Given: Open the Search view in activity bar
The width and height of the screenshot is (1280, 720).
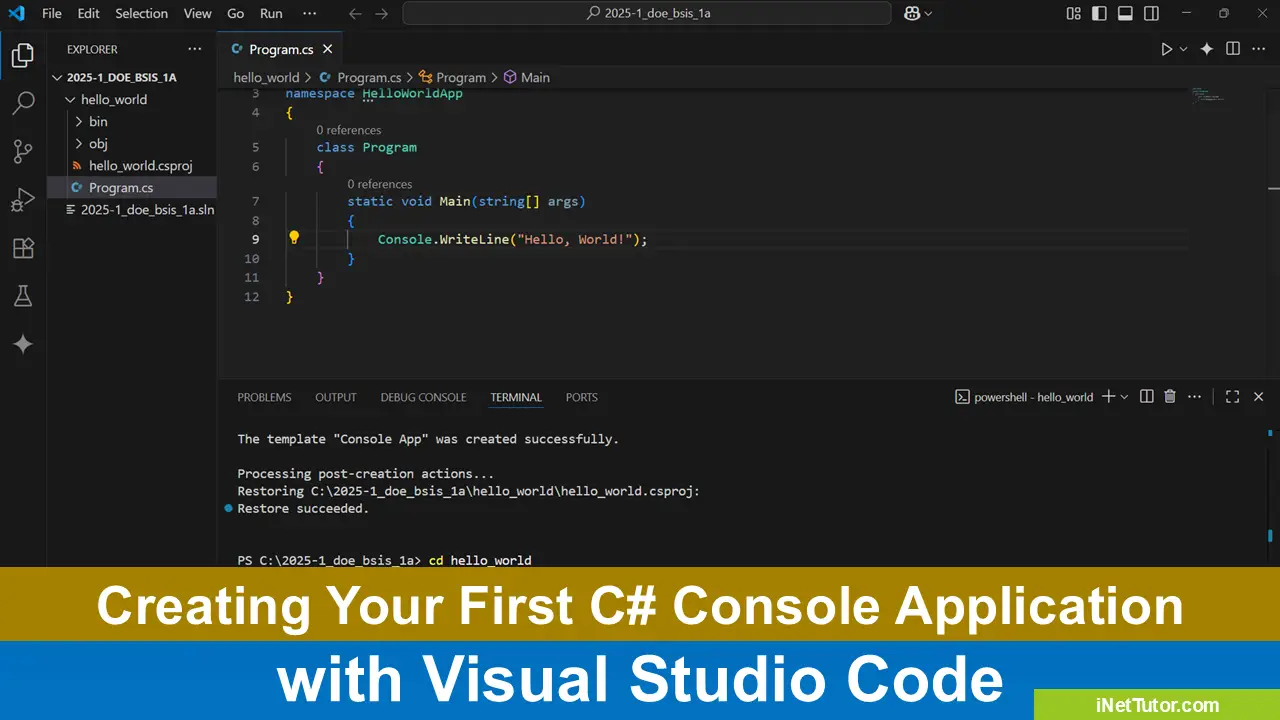Looking at the screenshot, I should point(23,103).
